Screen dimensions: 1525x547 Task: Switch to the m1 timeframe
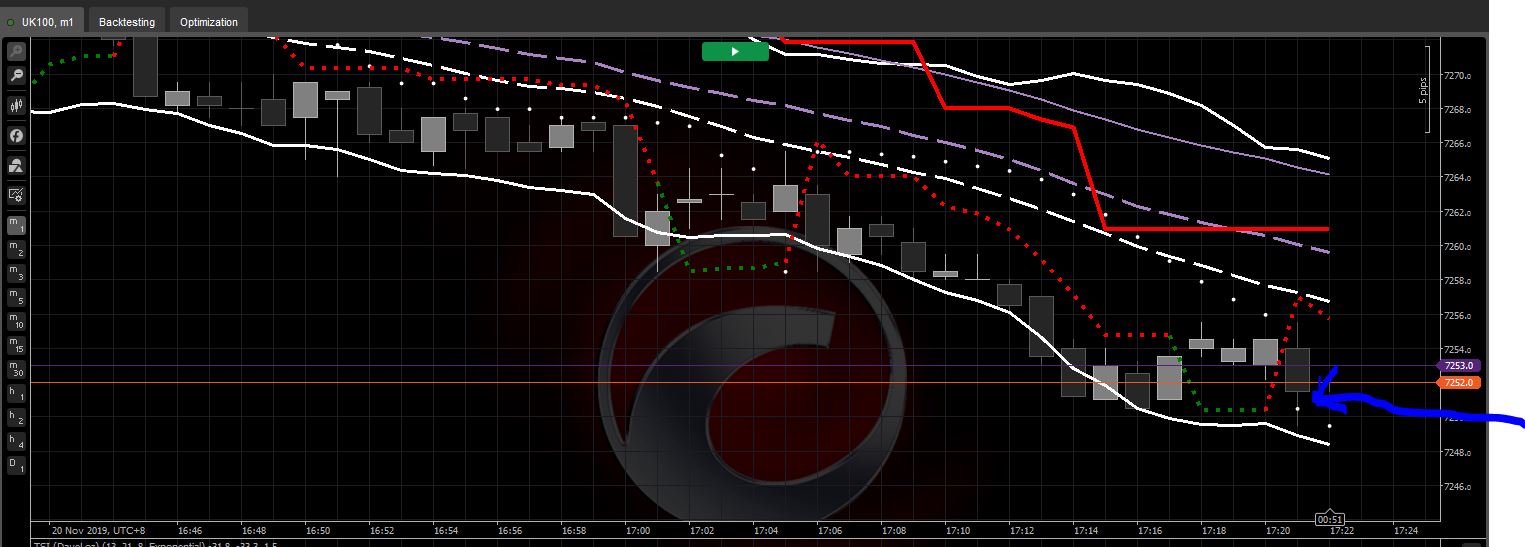point(16,225)
